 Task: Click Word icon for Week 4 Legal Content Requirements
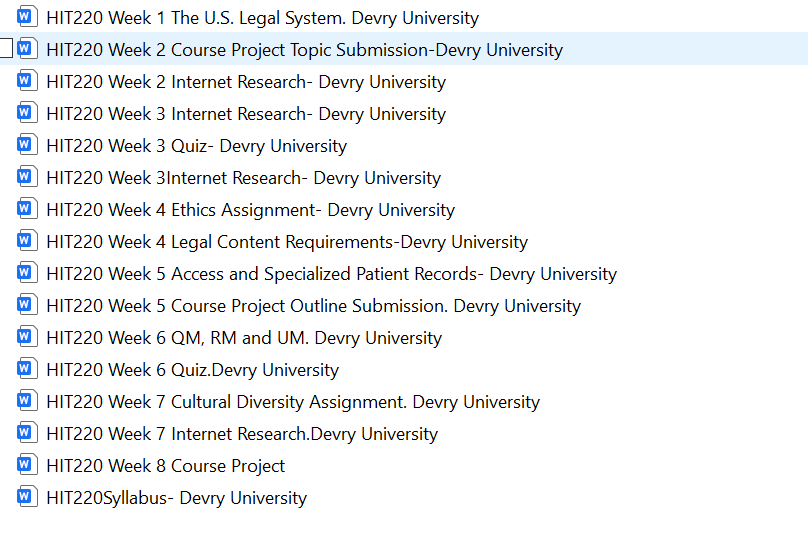tap(27, 241)
